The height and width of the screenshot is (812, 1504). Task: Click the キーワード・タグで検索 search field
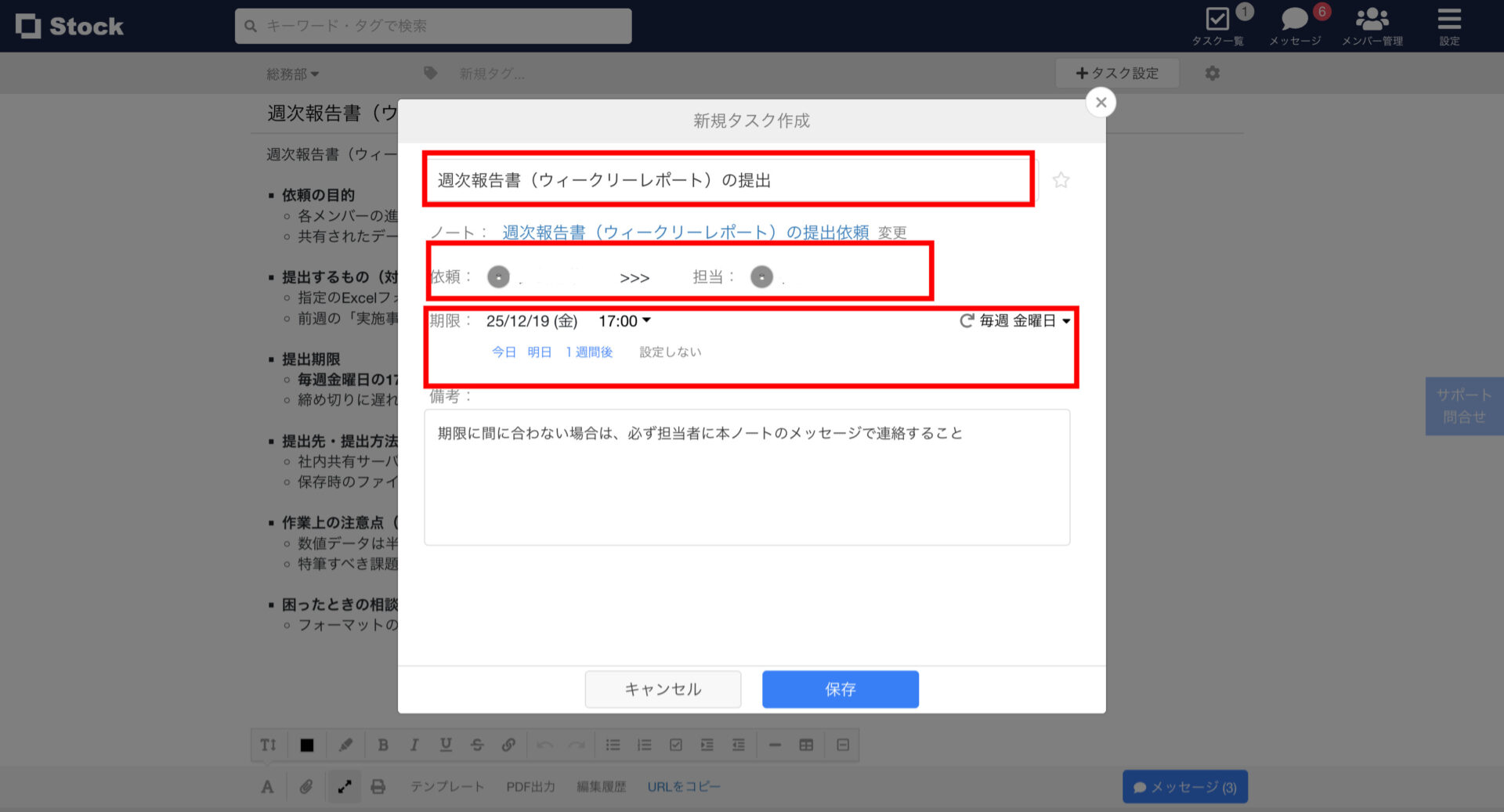(433, 26)
